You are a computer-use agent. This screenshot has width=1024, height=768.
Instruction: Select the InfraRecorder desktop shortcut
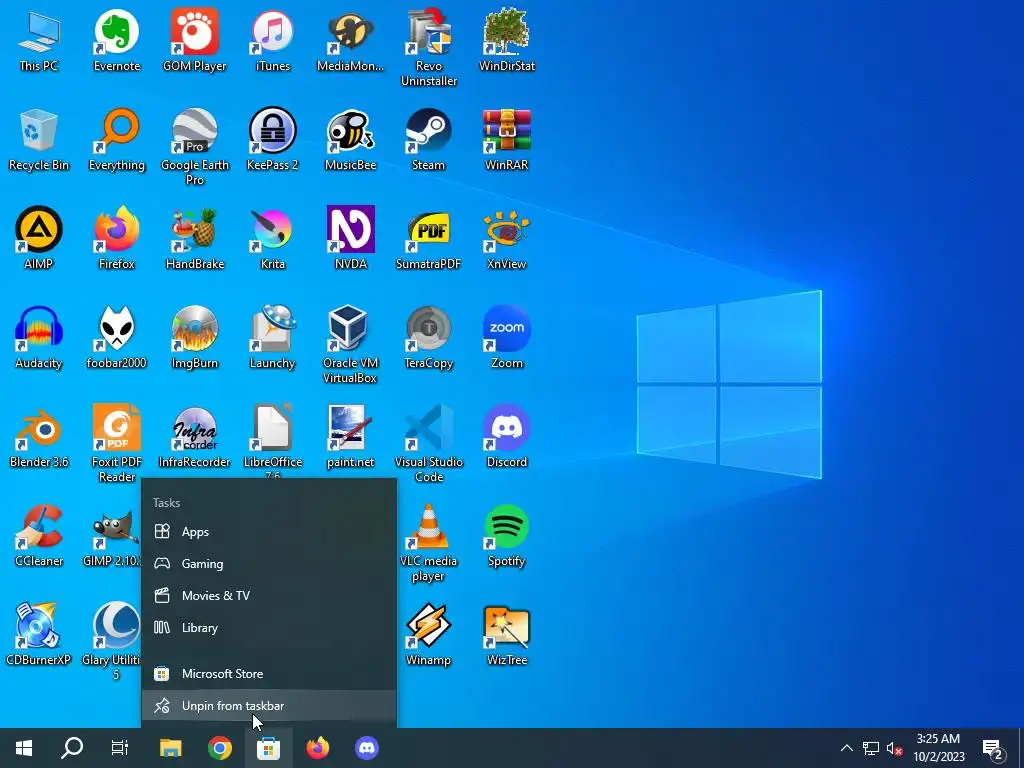pos(195,436)
